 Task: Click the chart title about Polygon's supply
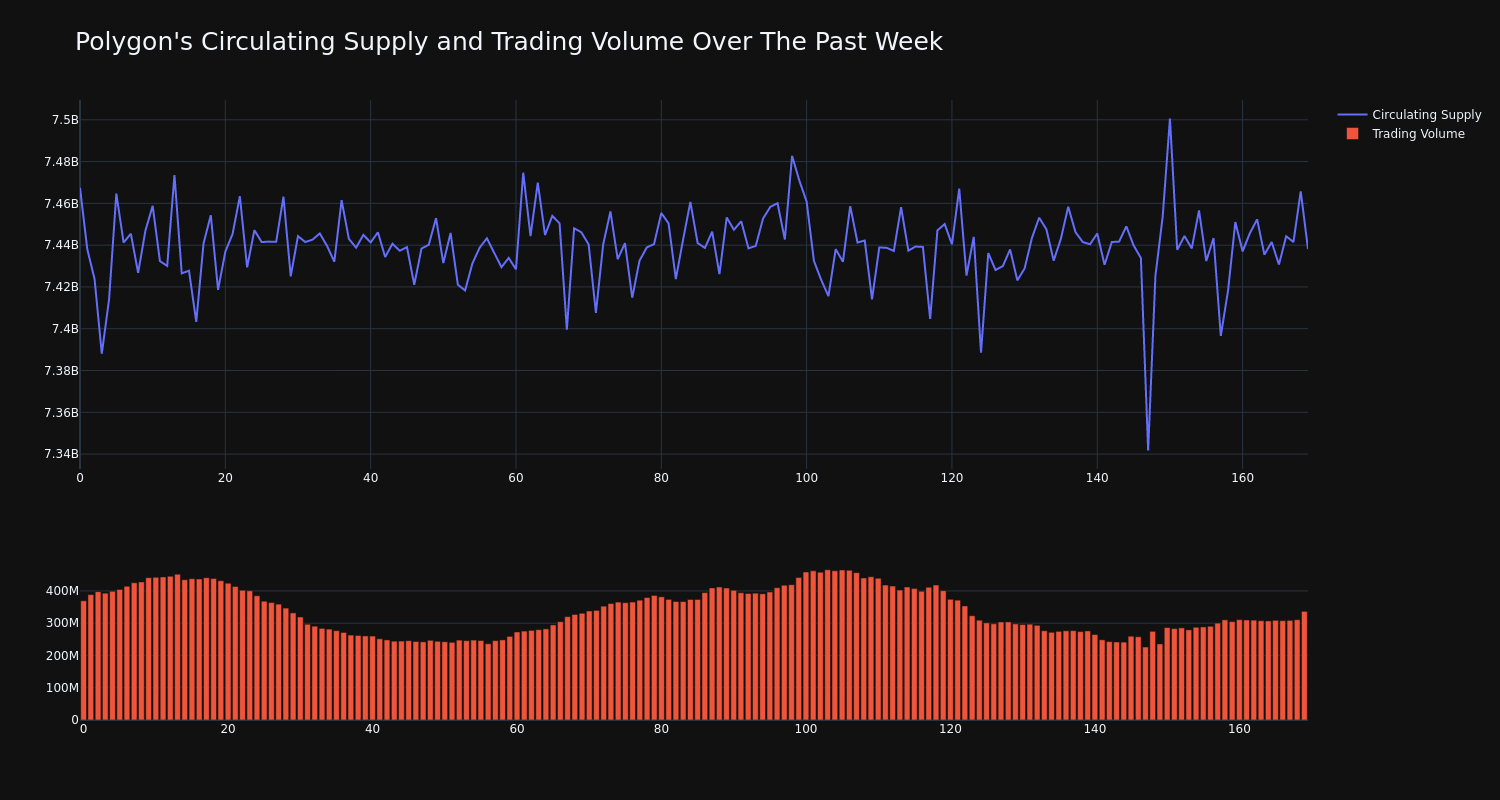pyautogui.click(x=508, y=42)
